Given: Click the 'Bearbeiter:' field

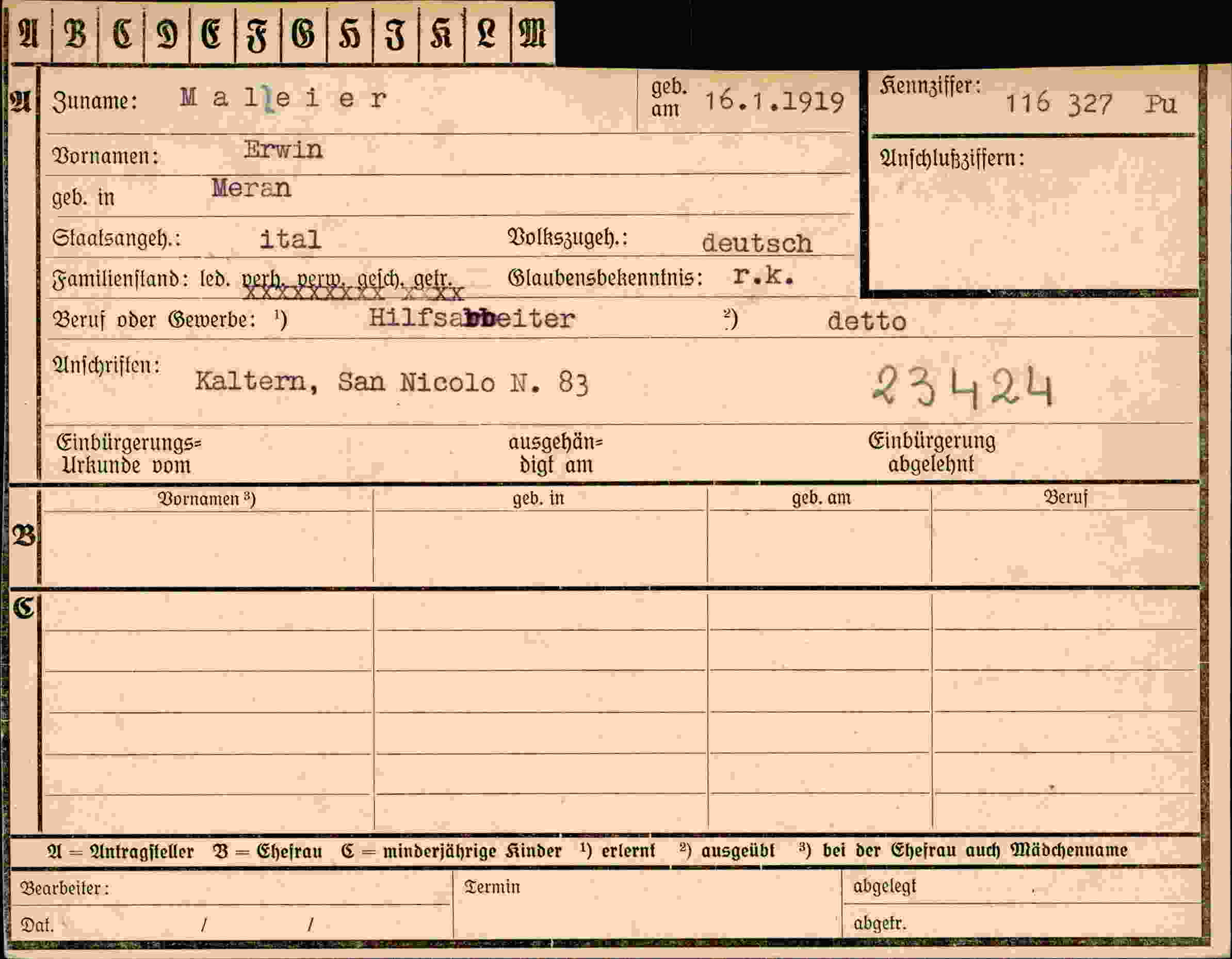Looking at the screenshot, I should coord(231,888).
